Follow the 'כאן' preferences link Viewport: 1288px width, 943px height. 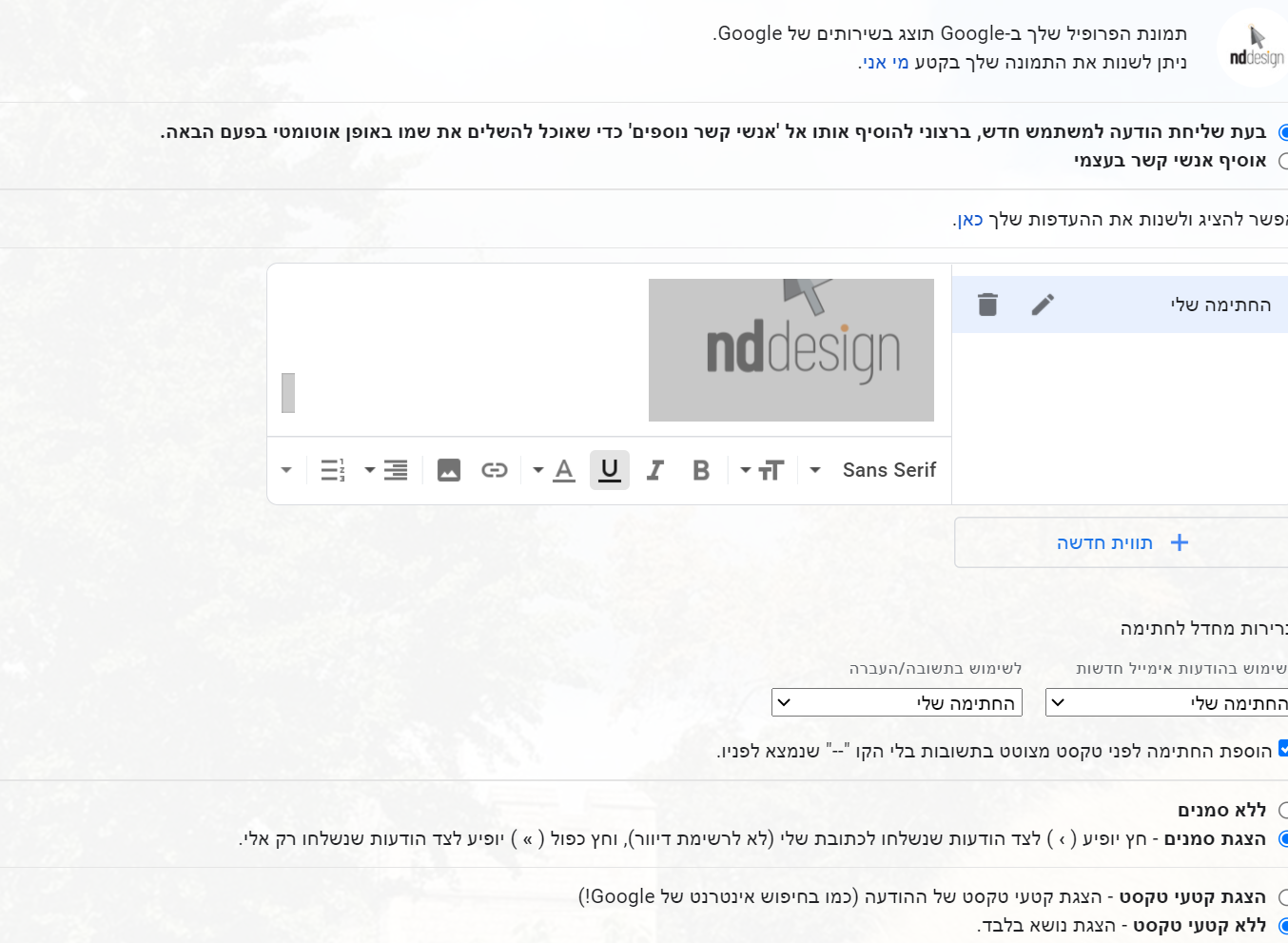click(969, 220)
